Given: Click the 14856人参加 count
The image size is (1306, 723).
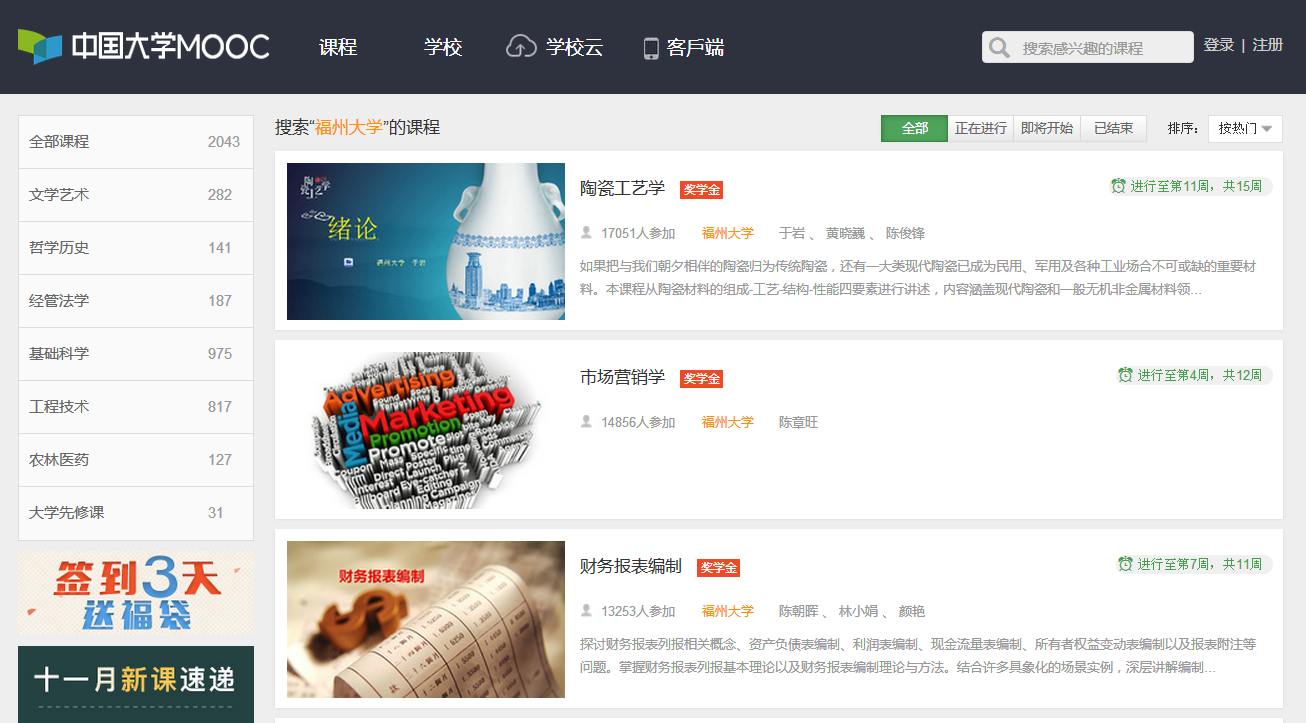Looking at the screenshot, I should [x=638, y=422].
